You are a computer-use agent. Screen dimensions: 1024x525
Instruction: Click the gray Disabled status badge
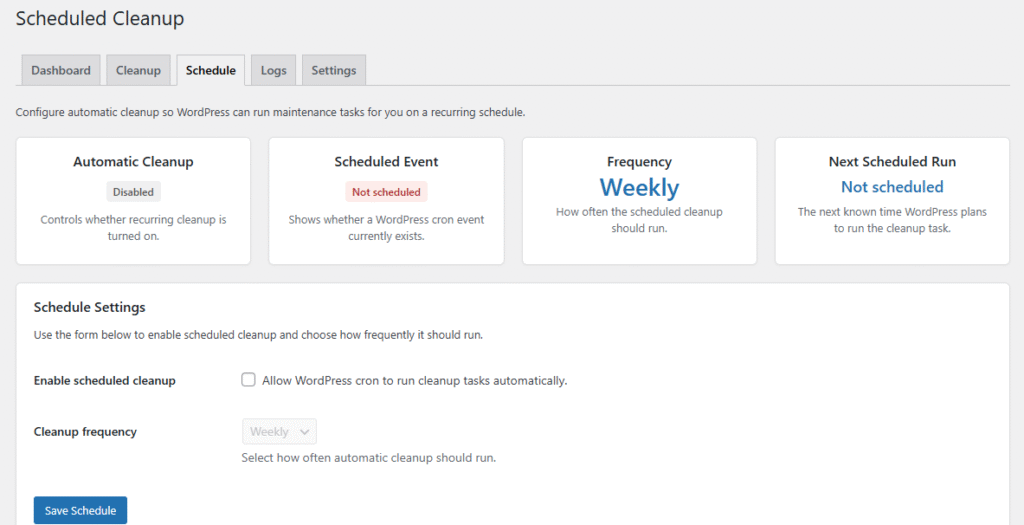133,191
